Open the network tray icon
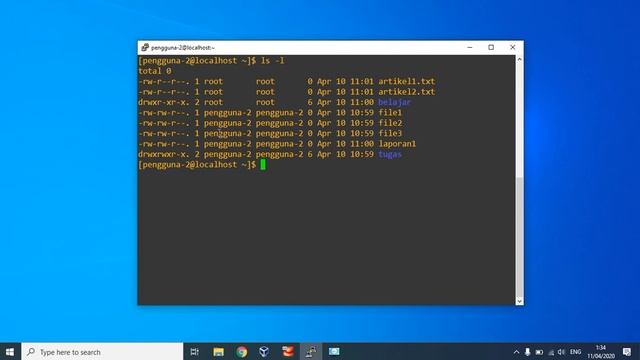Viewport: 640px width, 360px height. [551, 352]
